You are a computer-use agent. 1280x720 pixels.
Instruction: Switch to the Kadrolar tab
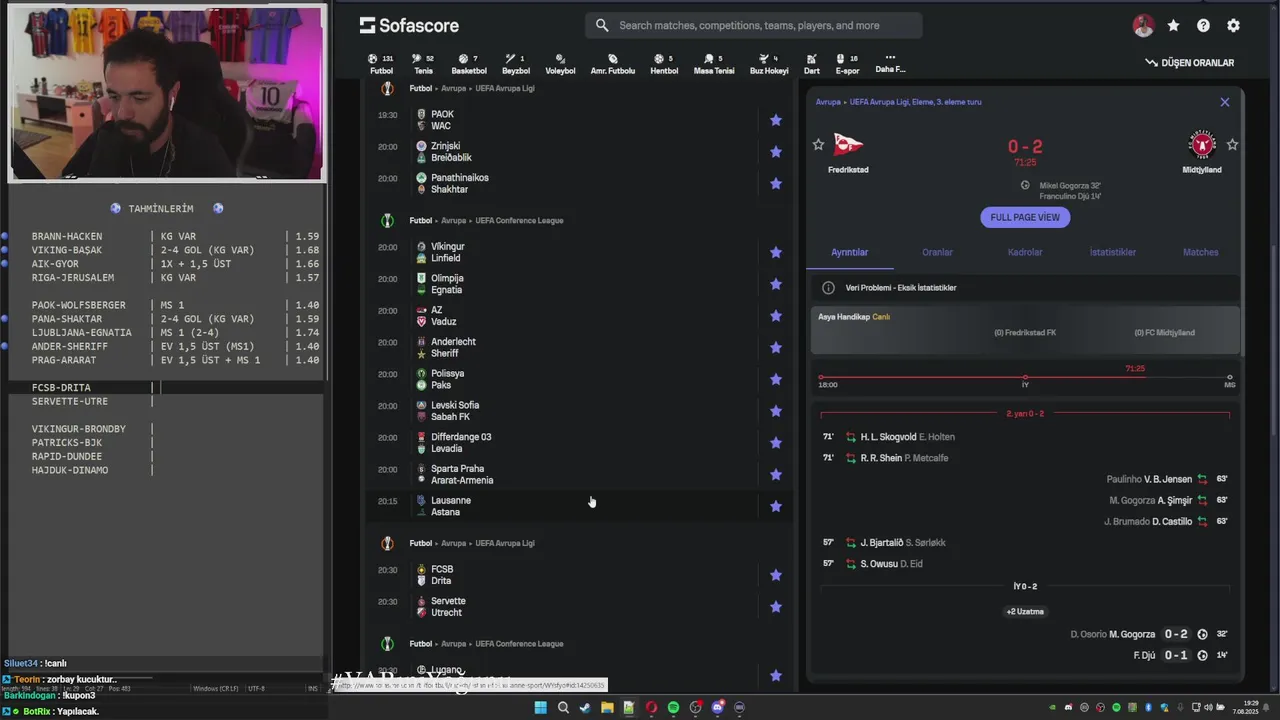(1025, 252)
